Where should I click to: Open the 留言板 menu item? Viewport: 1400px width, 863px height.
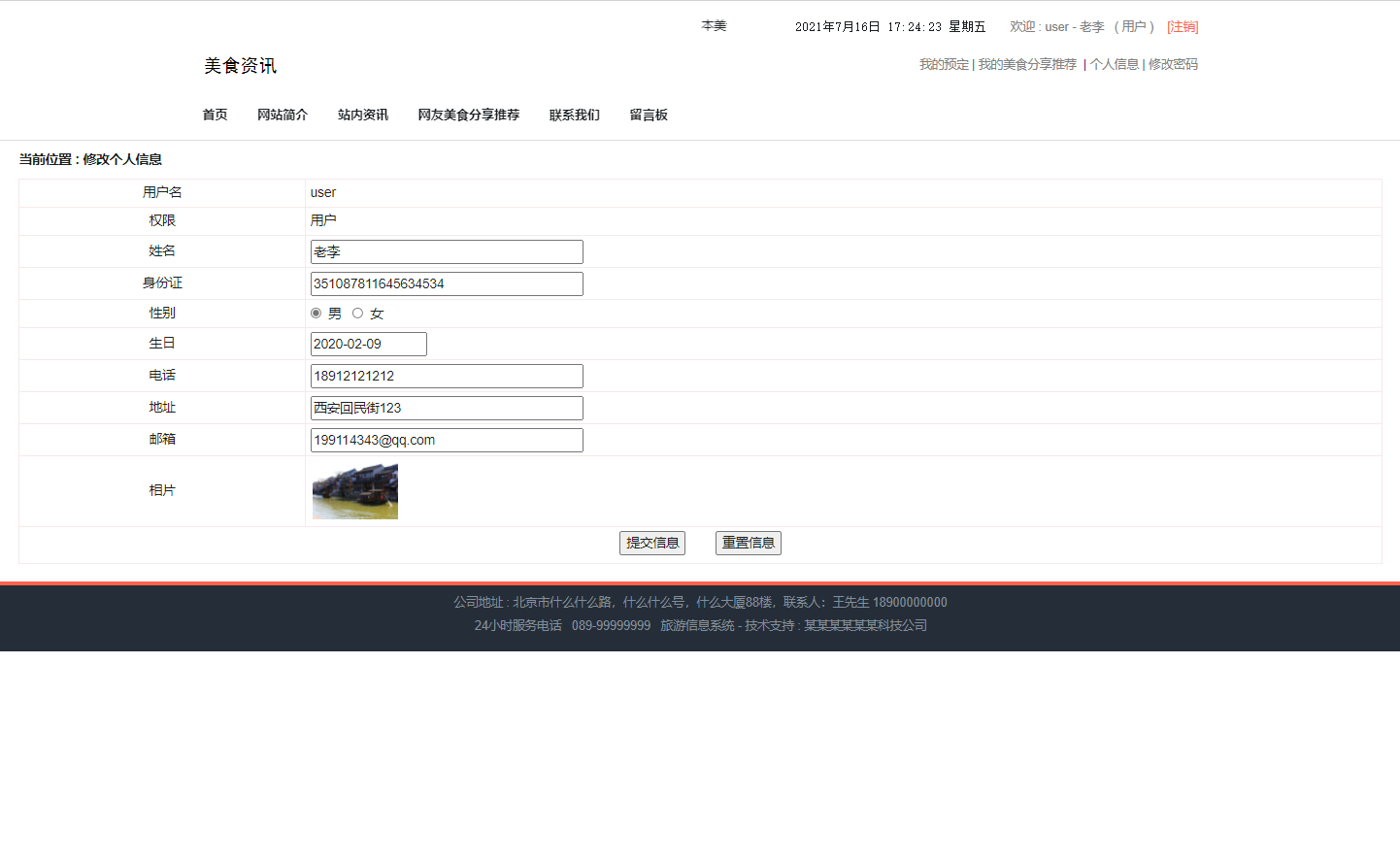coord(648,115)
